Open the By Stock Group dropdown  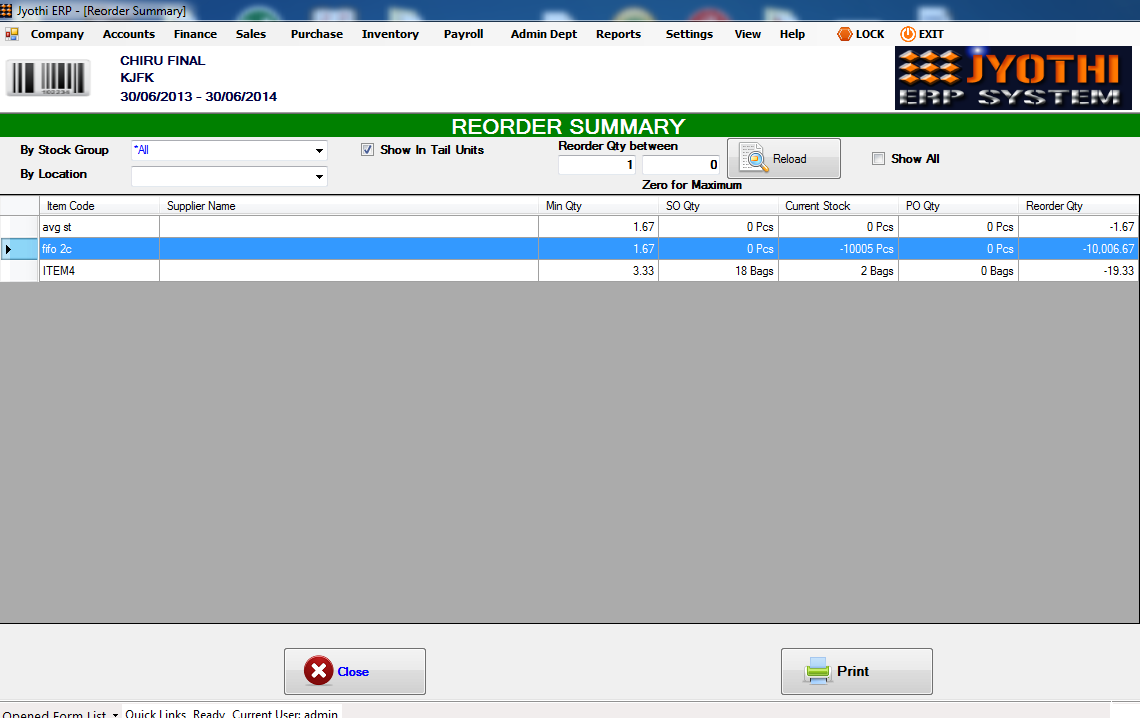(x=321, y=150)
